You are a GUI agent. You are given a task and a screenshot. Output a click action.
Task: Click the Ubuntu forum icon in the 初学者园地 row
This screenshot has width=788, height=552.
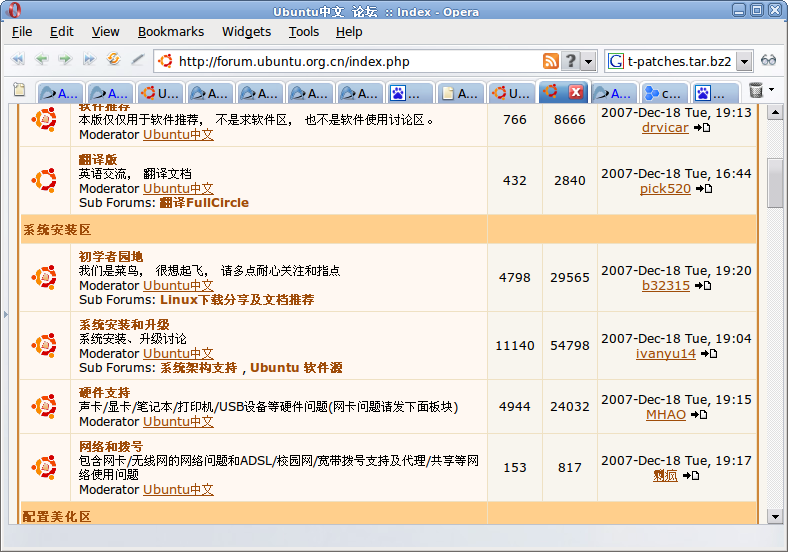[x=44, y=277]
